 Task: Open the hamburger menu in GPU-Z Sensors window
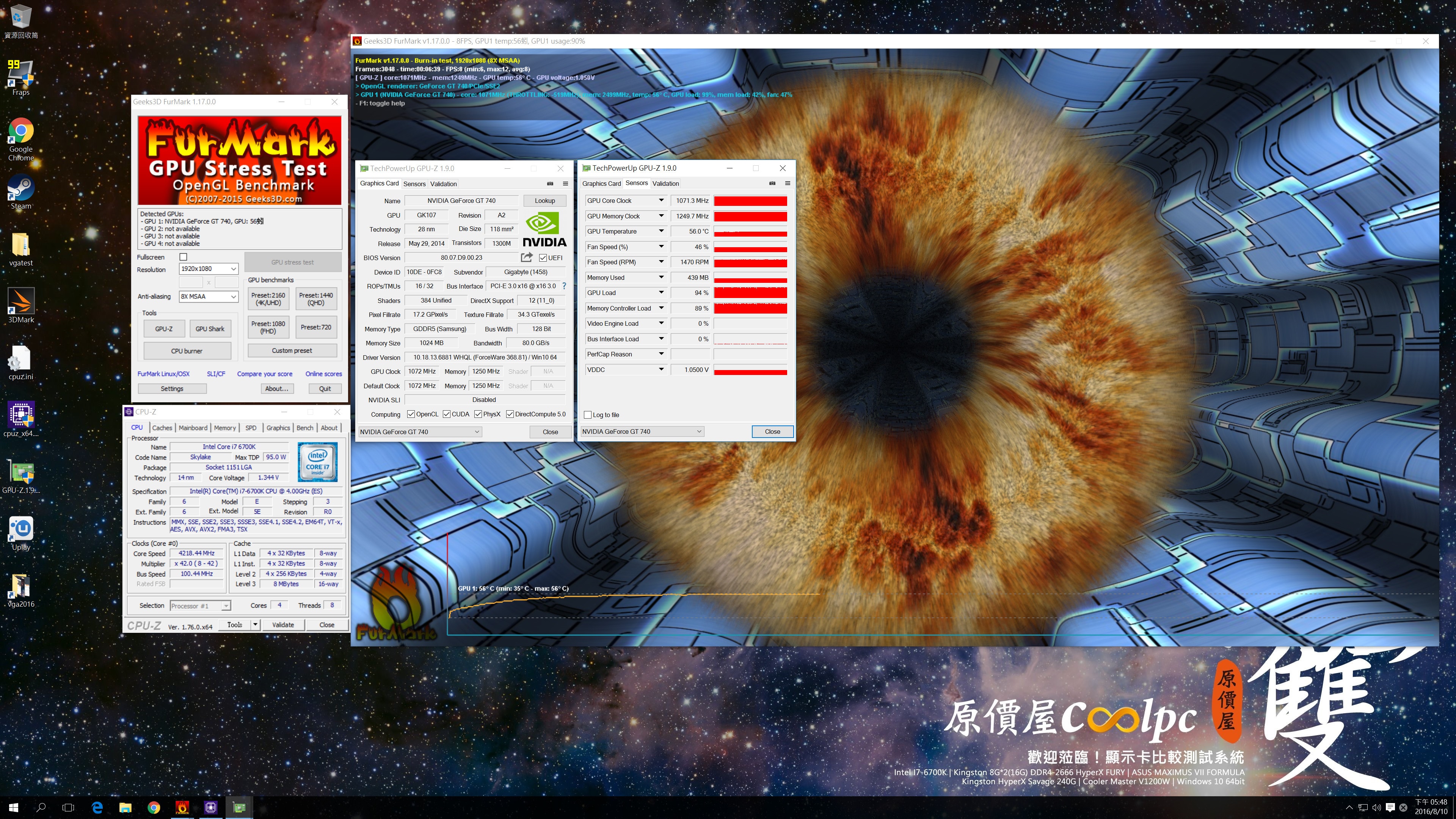point(788,183)
